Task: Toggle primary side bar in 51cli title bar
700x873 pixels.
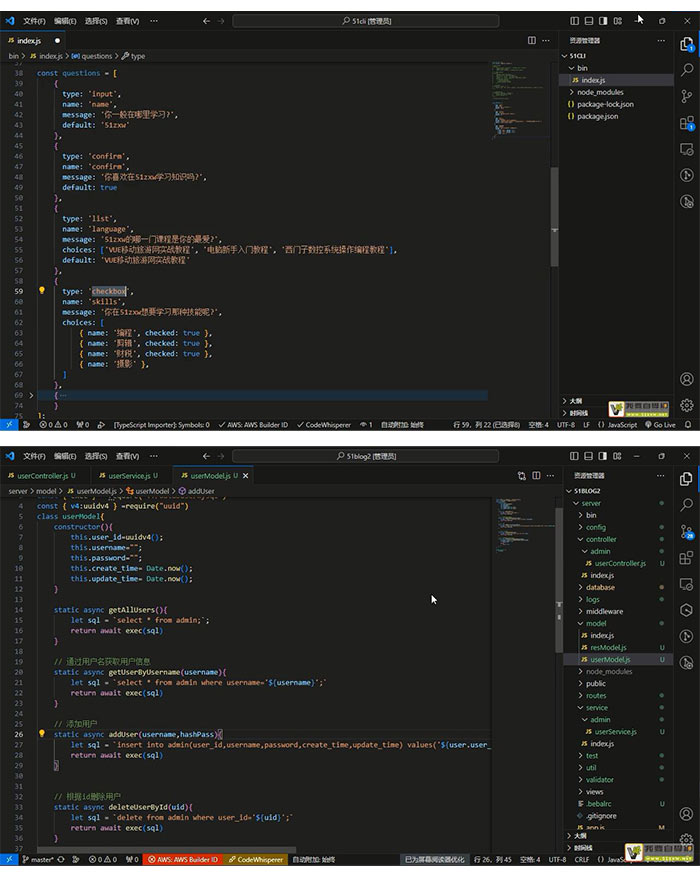Action: tap(575, 21)
